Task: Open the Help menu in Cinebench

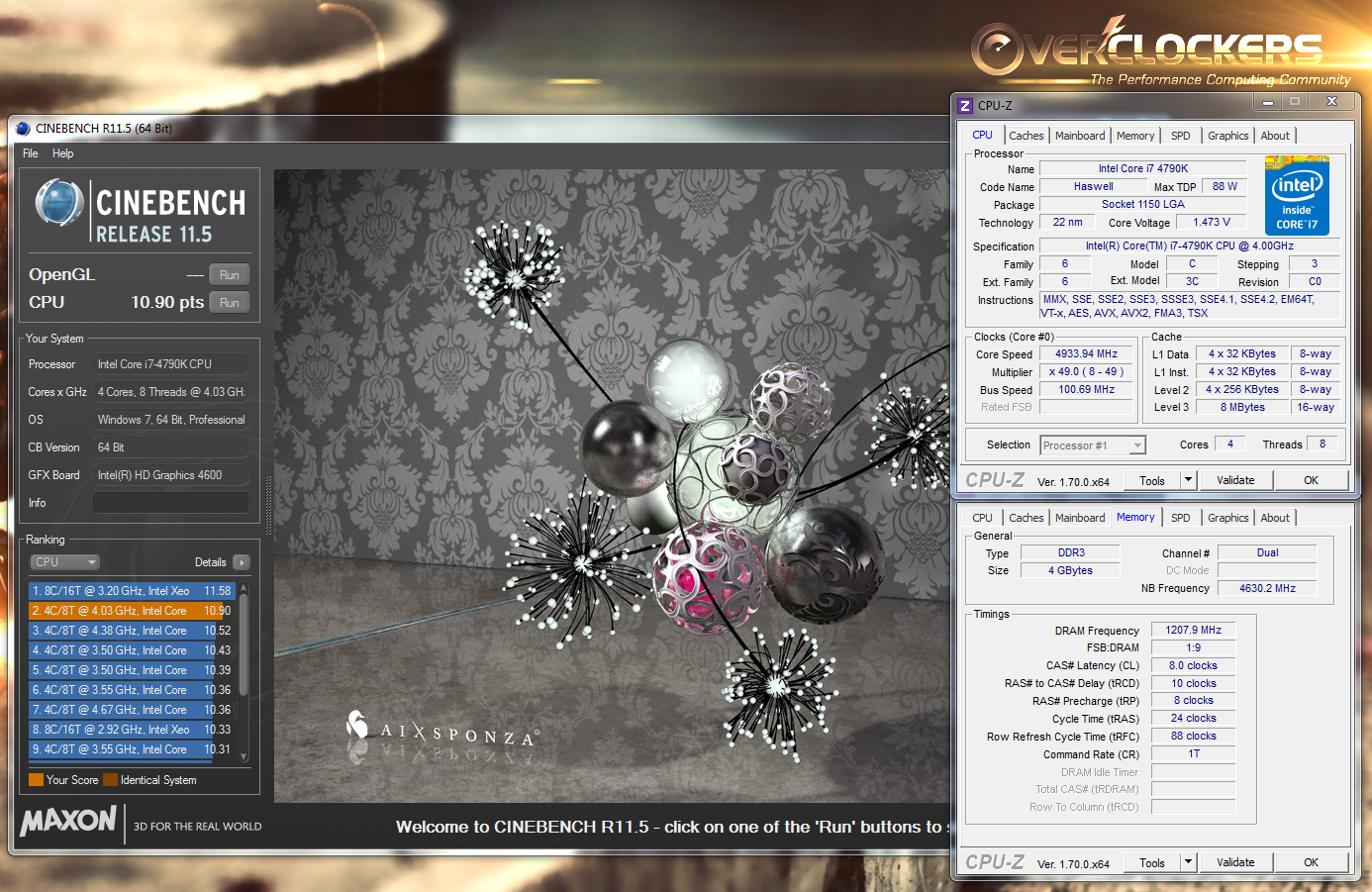Action: pyautogui.click(x=63, y=153)
